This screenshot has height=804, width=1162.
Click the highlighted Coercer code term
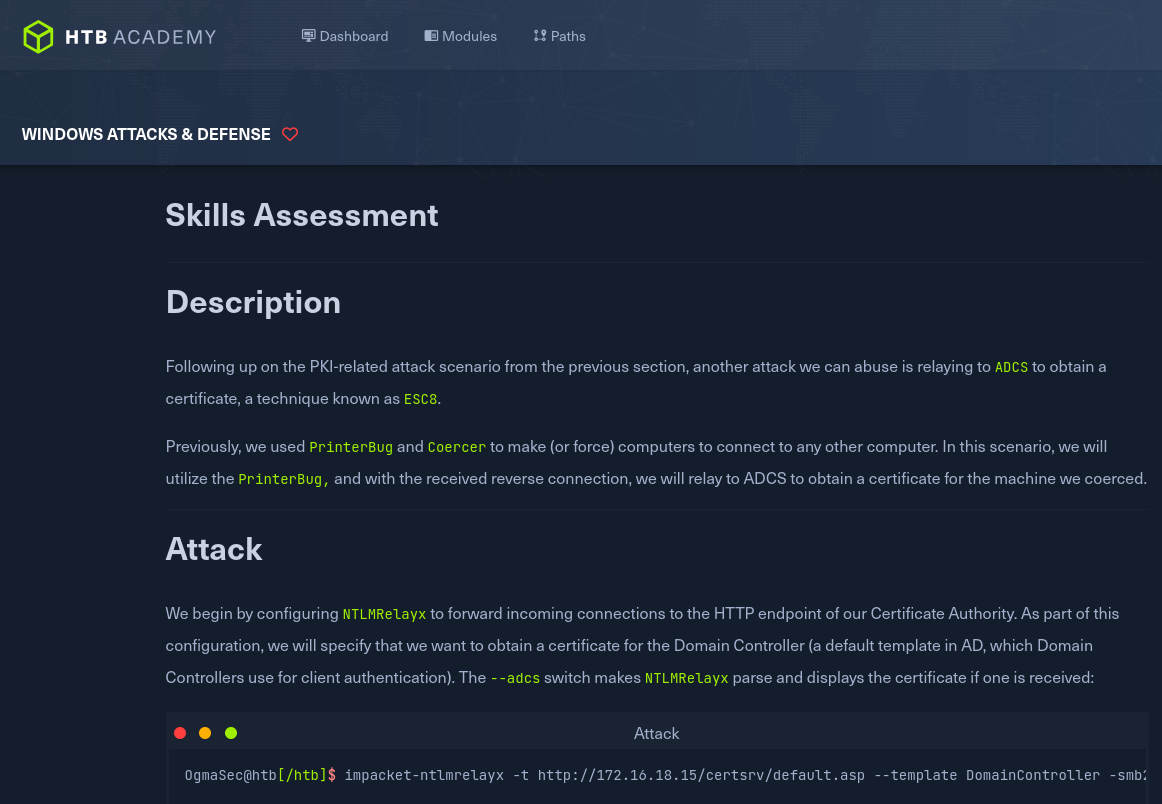point(456,447)
